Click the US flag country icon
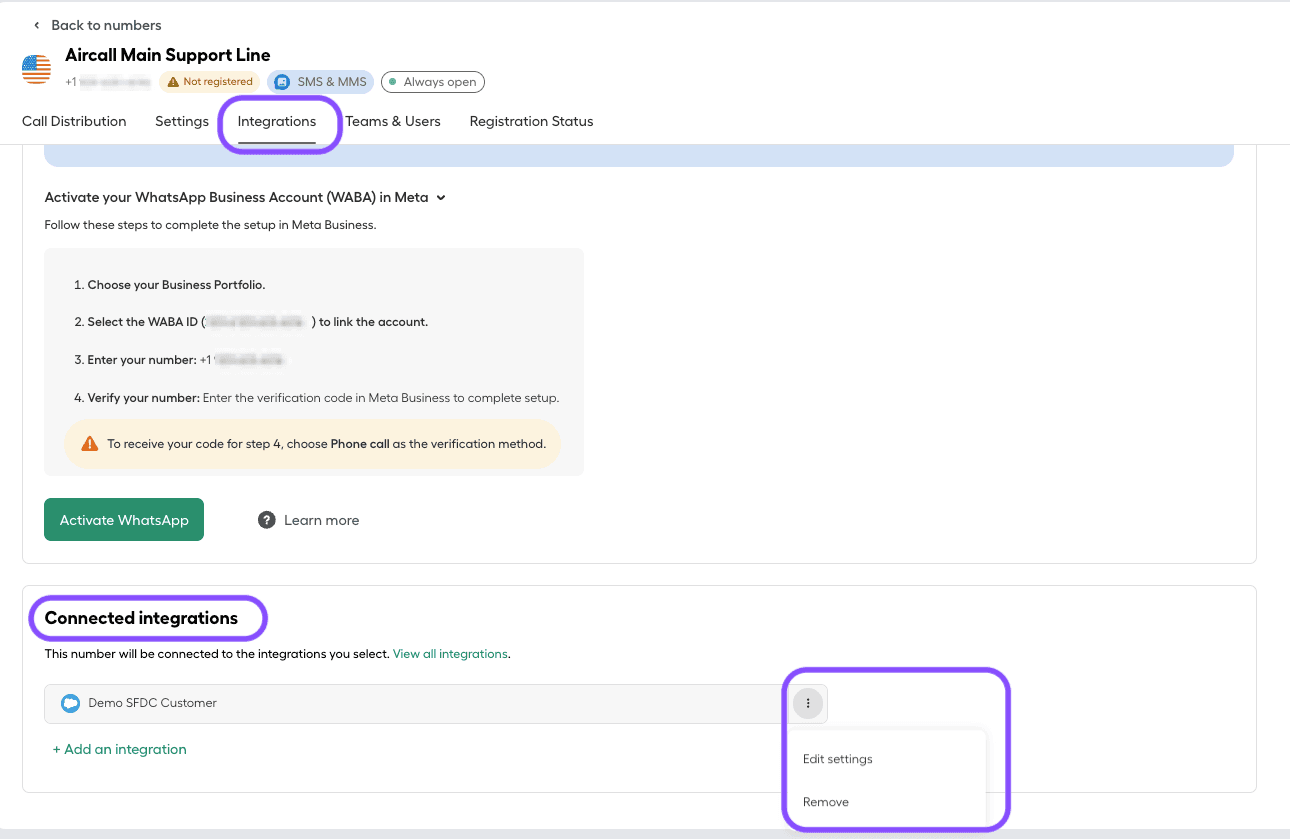Image resolution: width=1290 pixels, height=839 pixels. tap(35, 68)
